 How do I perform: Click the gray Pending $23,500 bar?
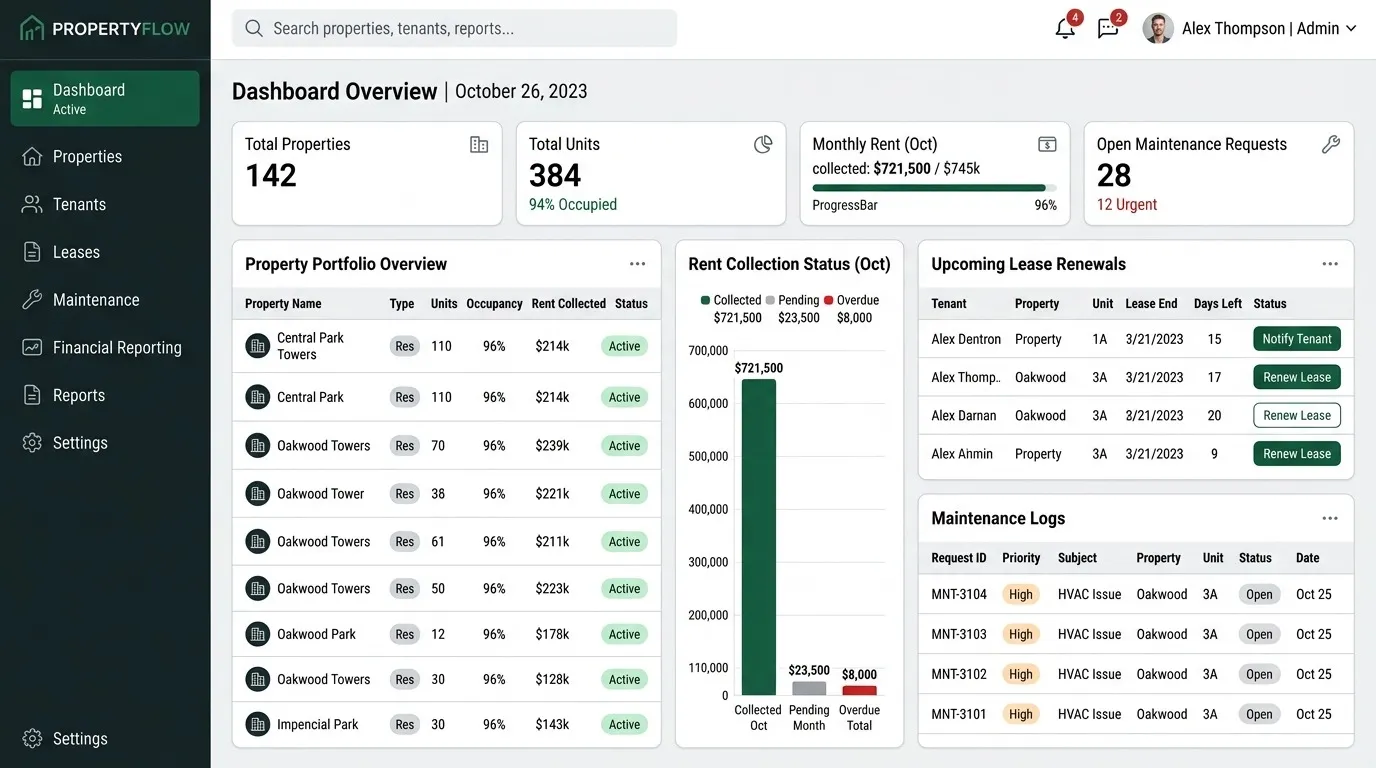coord(809,688)
